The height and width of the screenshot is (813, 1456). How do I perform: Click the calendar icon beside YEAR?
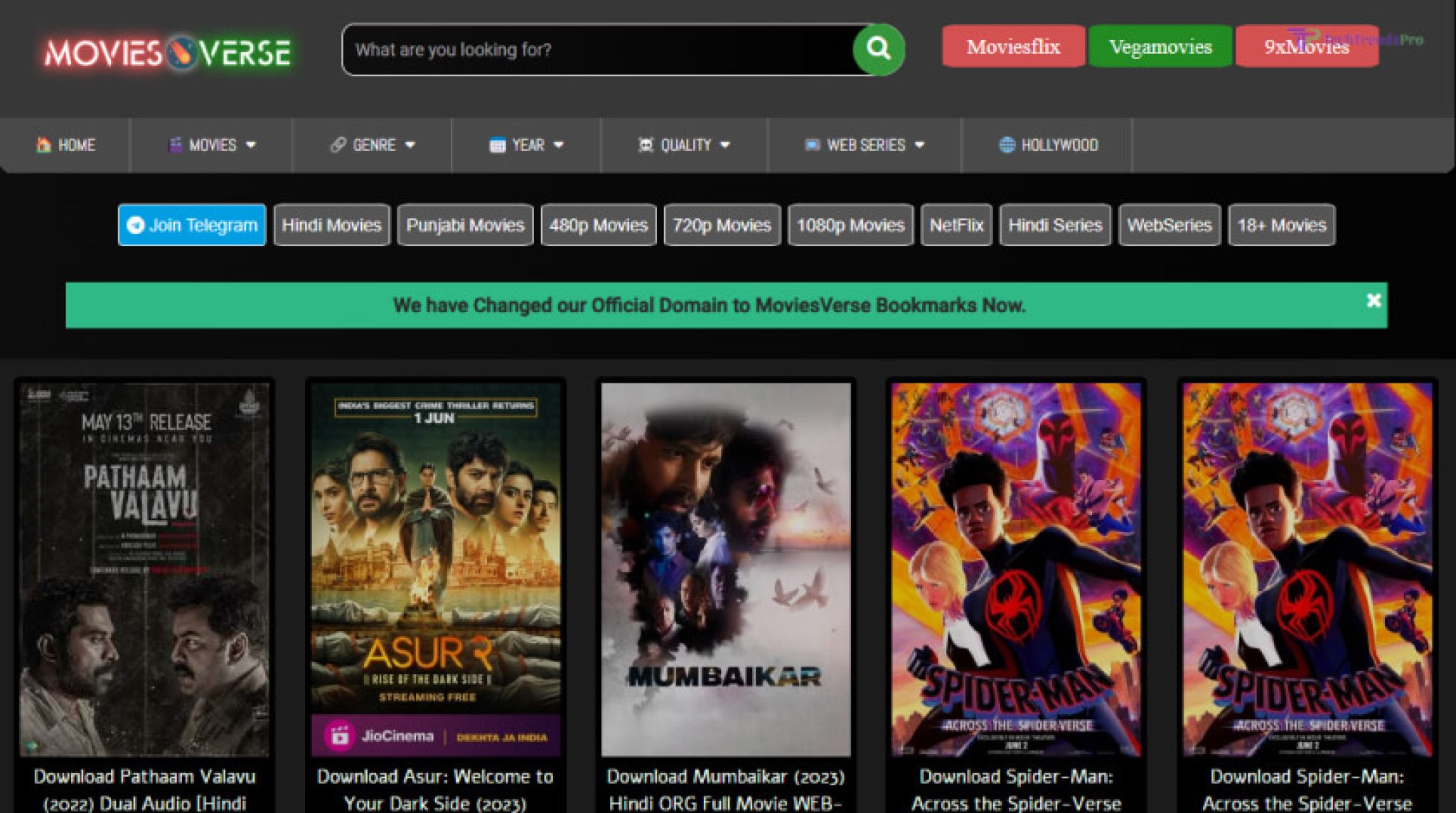point(498,145)
